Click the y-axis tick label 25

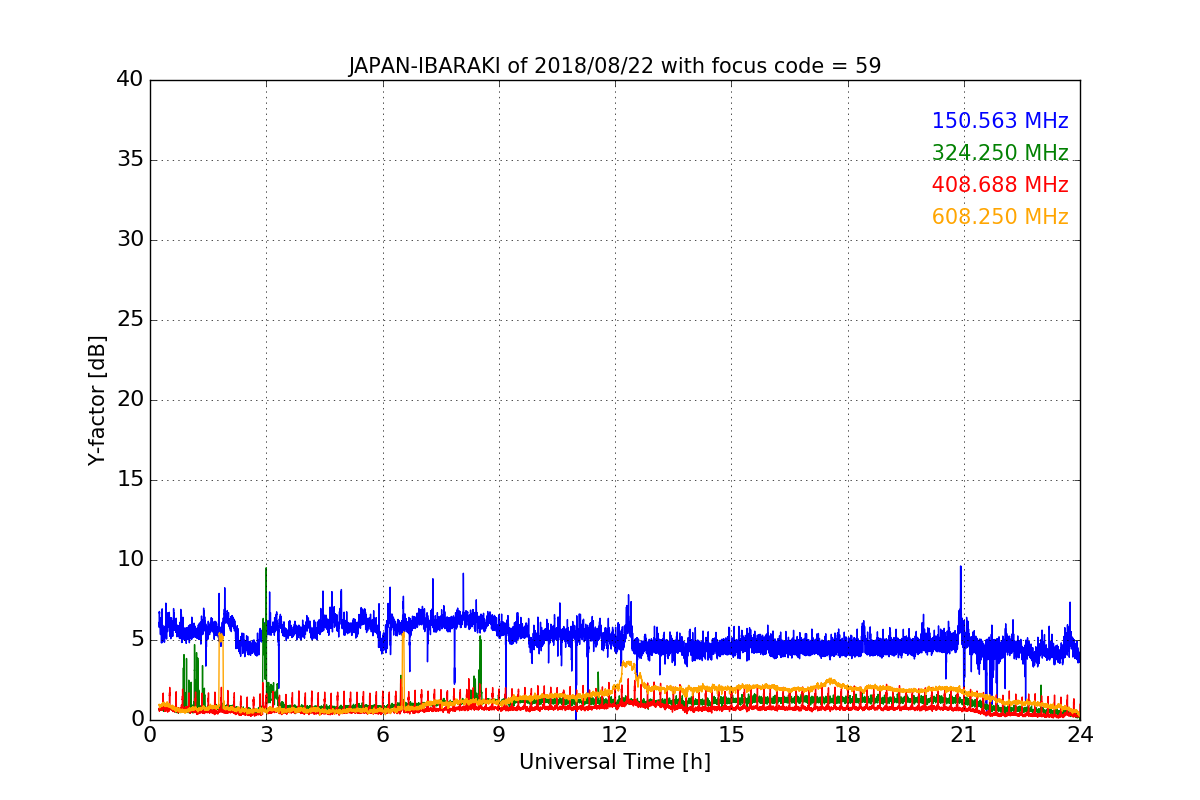[x=130, y=319]
